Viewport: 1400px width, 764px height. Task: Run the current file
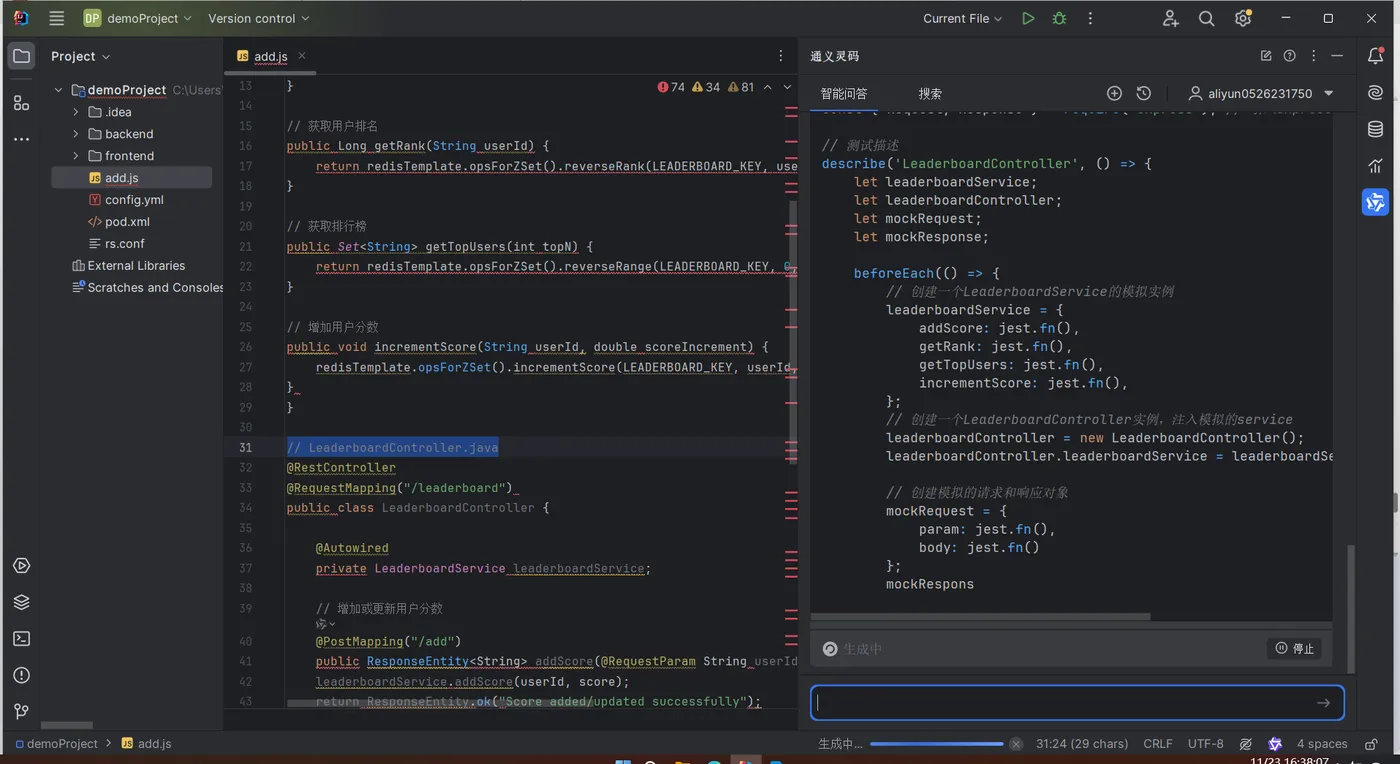(1028, 18)
